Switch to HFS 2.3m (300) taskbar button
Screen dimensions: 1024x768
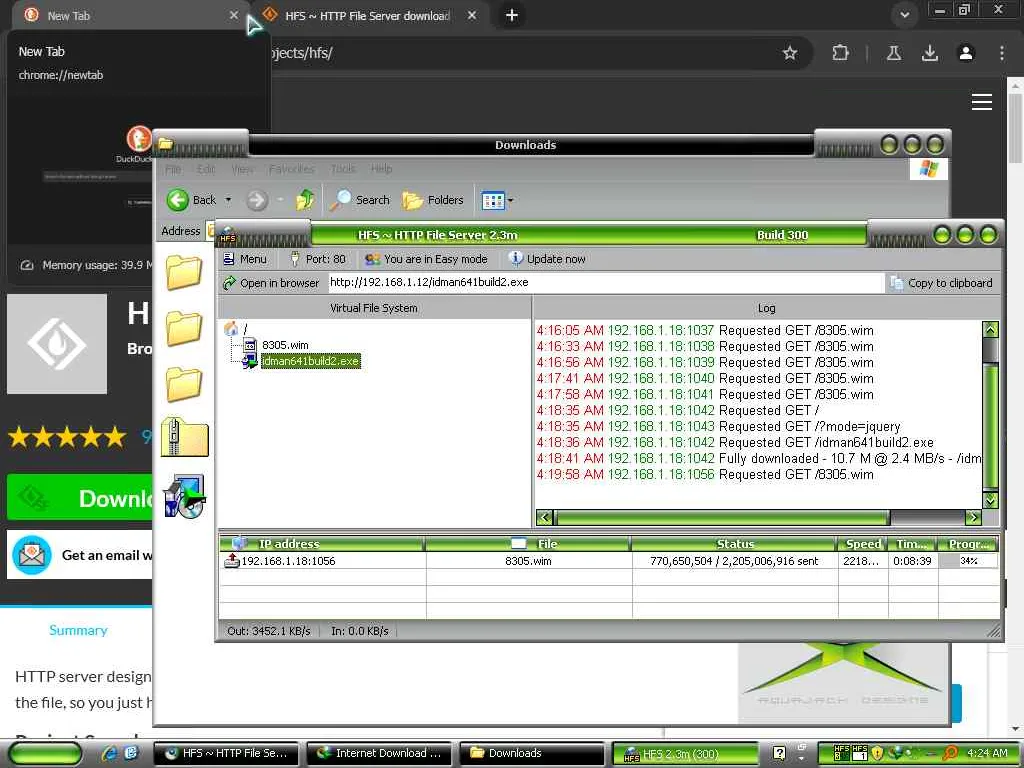click(x=685, y=754)
